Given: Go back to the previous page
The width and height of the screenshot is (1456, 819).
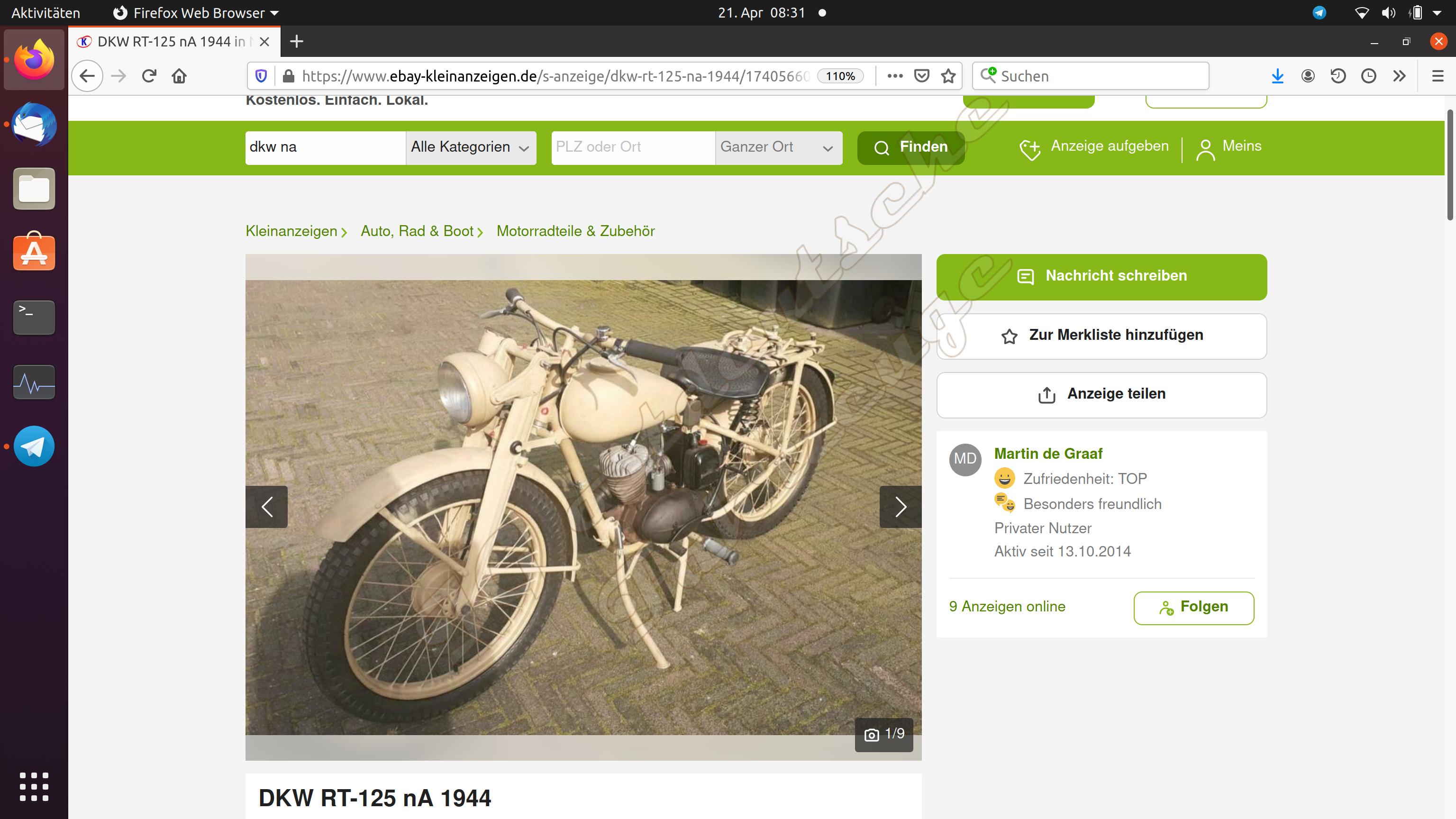Looking at the screenshot, I should point(87,76).
